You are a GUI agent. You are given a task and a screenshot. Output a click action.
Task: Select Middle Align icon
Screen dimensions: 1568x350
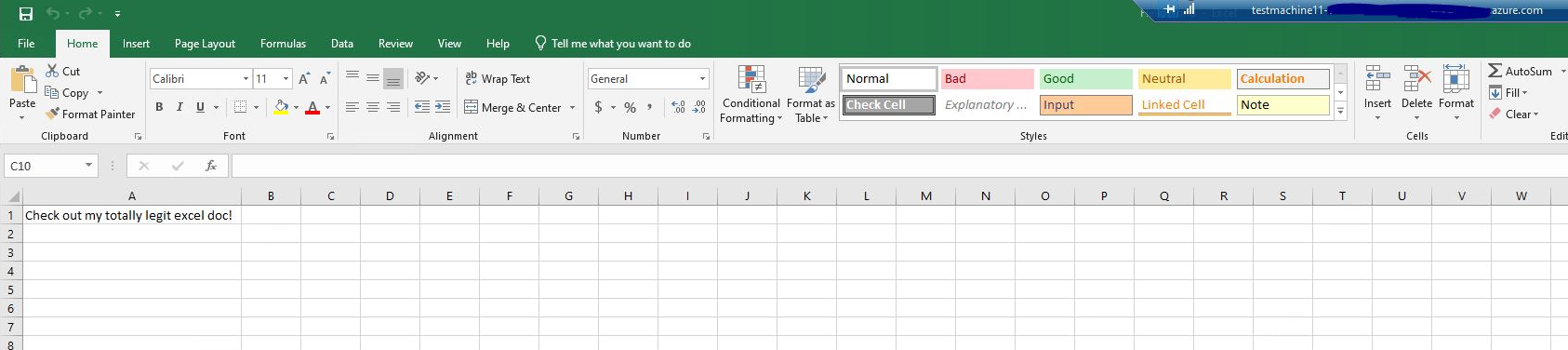(373, 78)
